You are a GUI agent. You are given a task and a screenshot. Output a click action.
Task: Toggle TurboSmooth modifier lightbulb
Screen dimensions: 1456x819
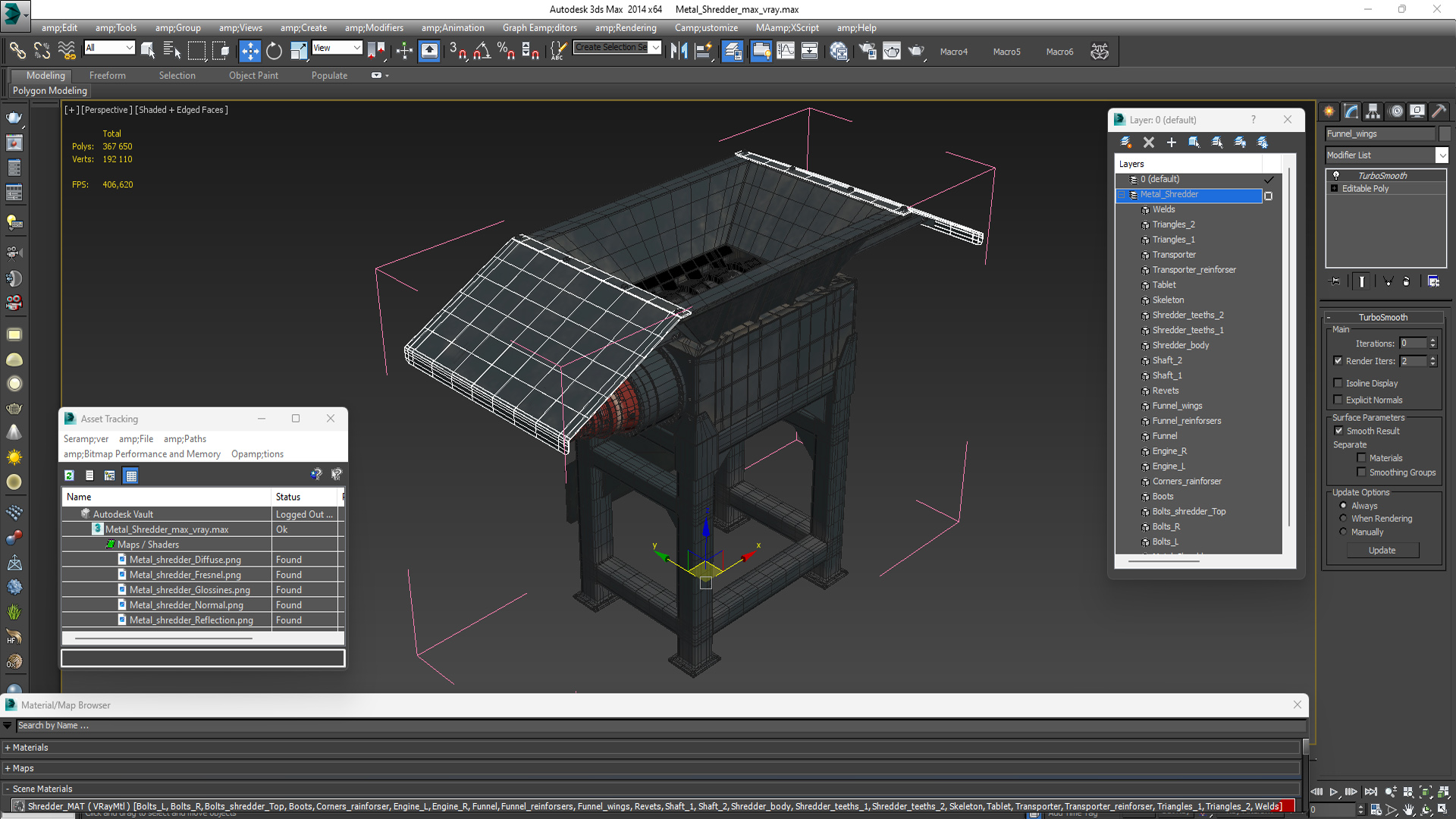[x=1336, y=175]
